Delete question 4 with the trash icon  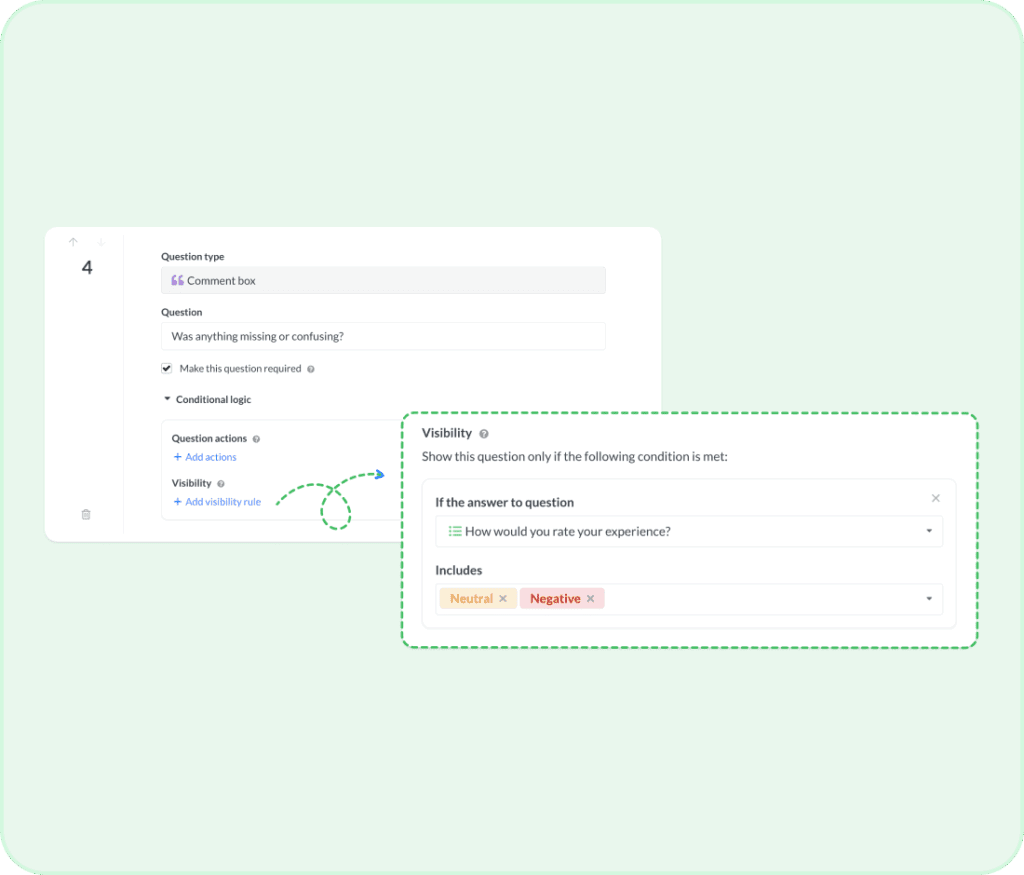coord(86,514)
